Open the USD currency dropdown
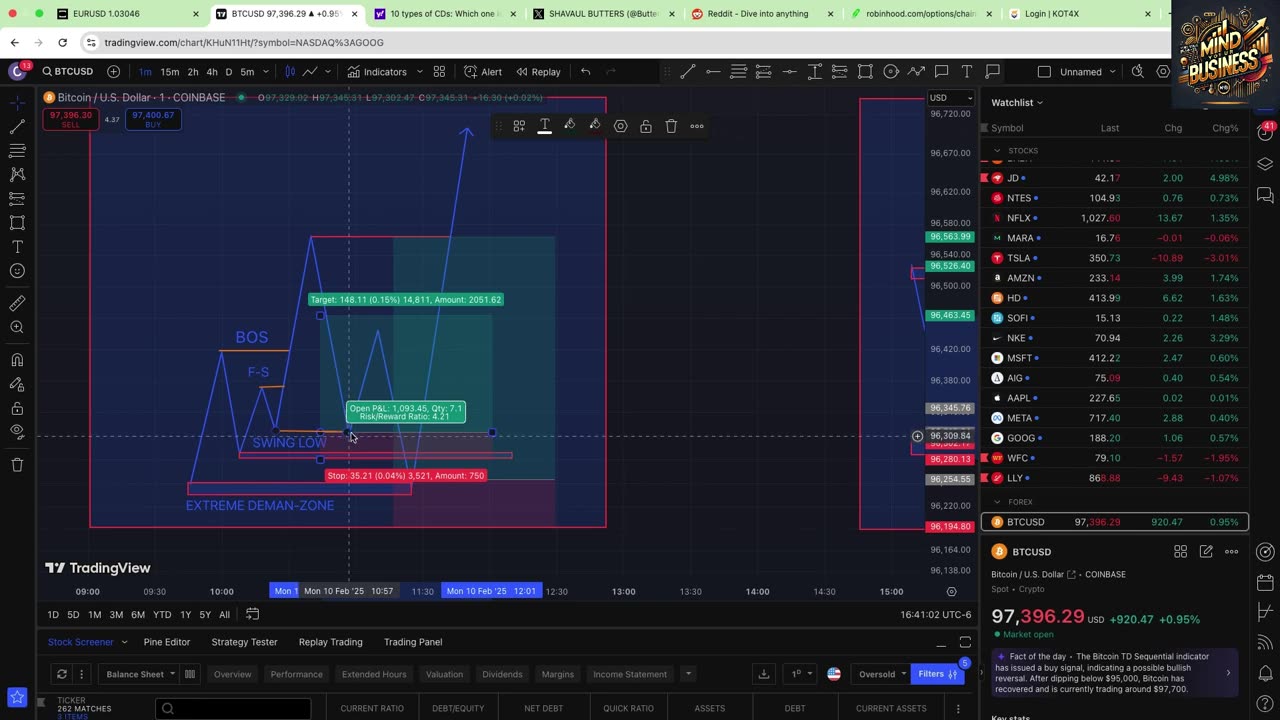 click(950, 97)
